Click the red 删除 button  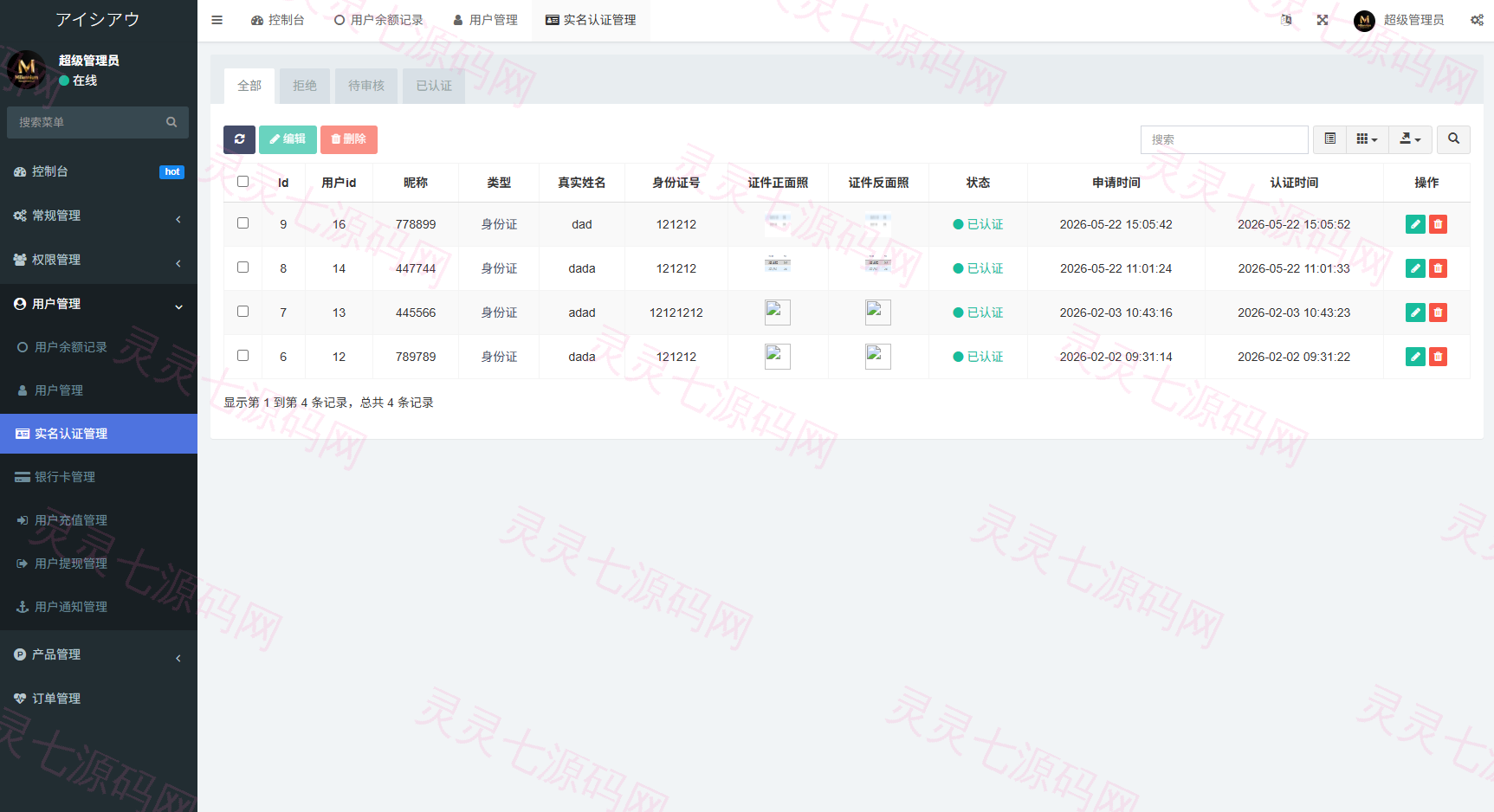pos(349,139)
